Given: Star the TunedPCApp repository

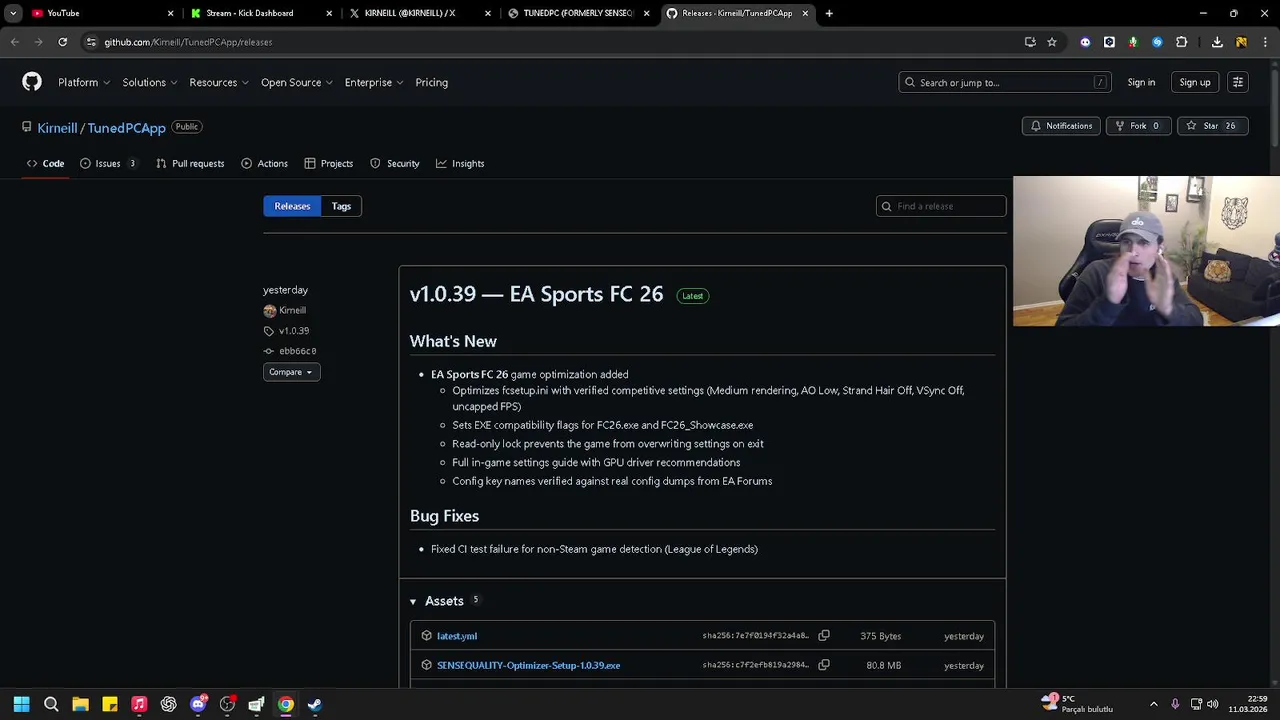Looking at the screenshot, I should (x=1213, y=126).
